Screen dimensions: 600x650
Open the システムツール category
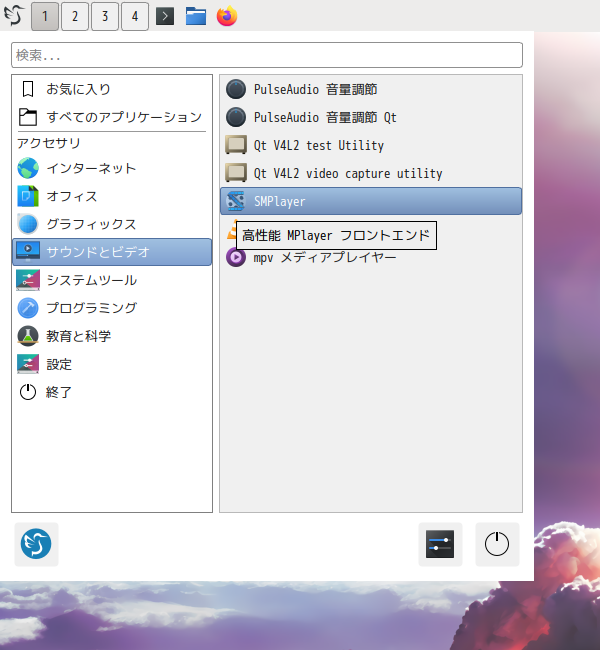112,280
